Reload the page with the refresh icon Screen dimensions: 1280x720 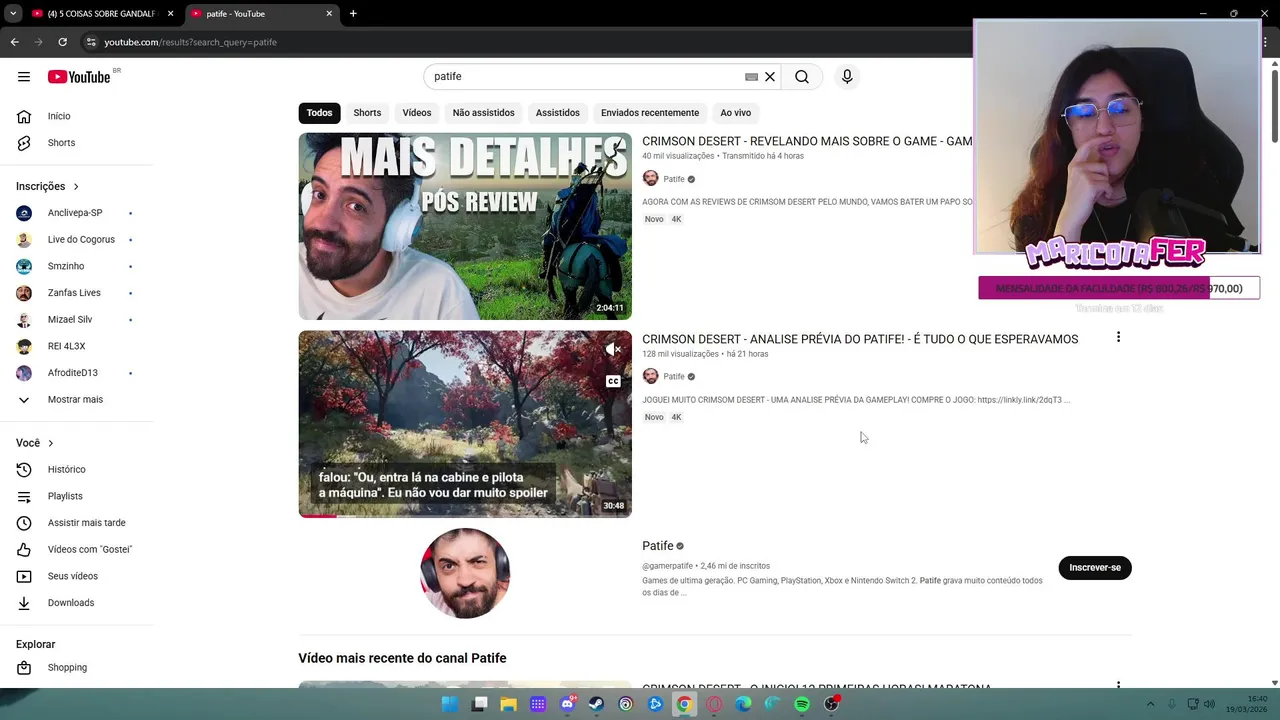pyautogui.click(x=62, y=42)
